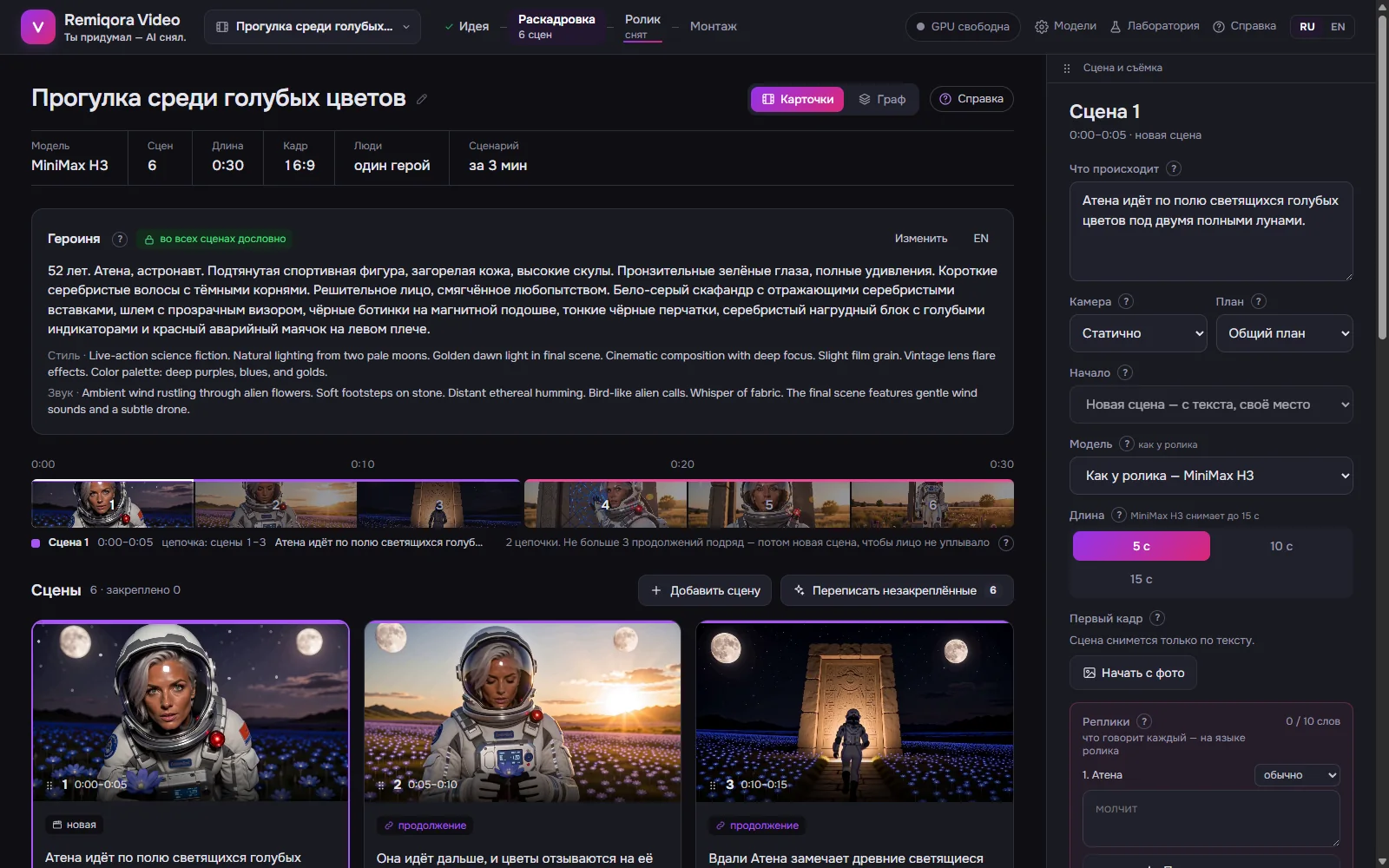Open help for the Героиня section

(x=120, y=239)
